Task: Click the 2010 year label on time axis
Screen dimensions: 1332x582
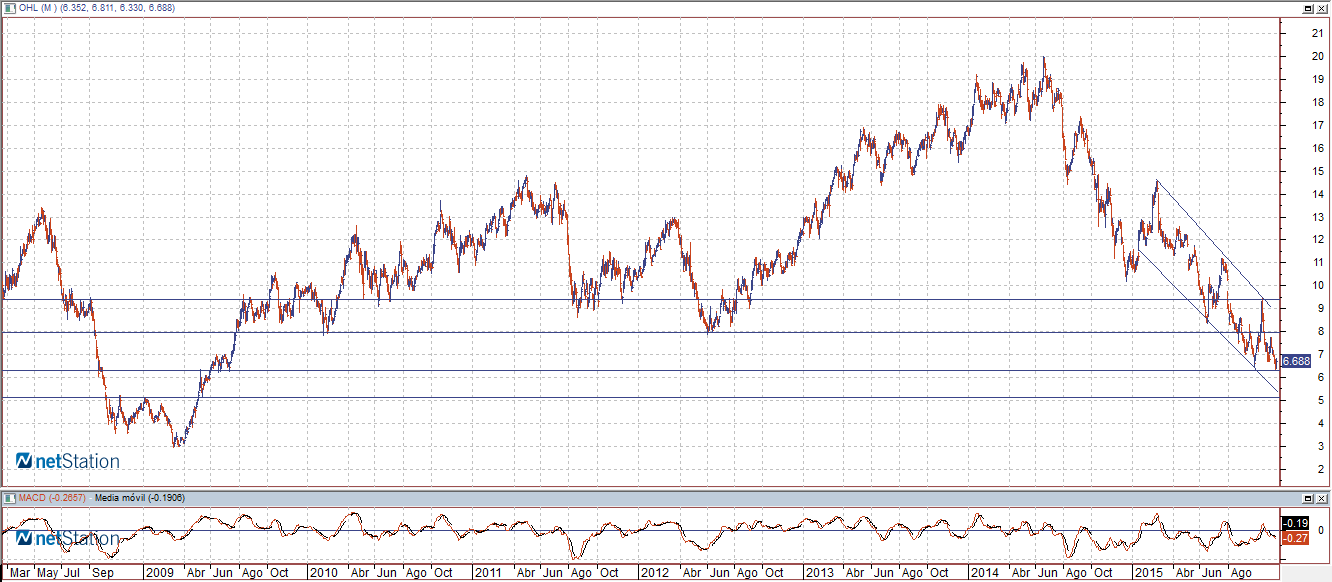Action: click(323, 573)
